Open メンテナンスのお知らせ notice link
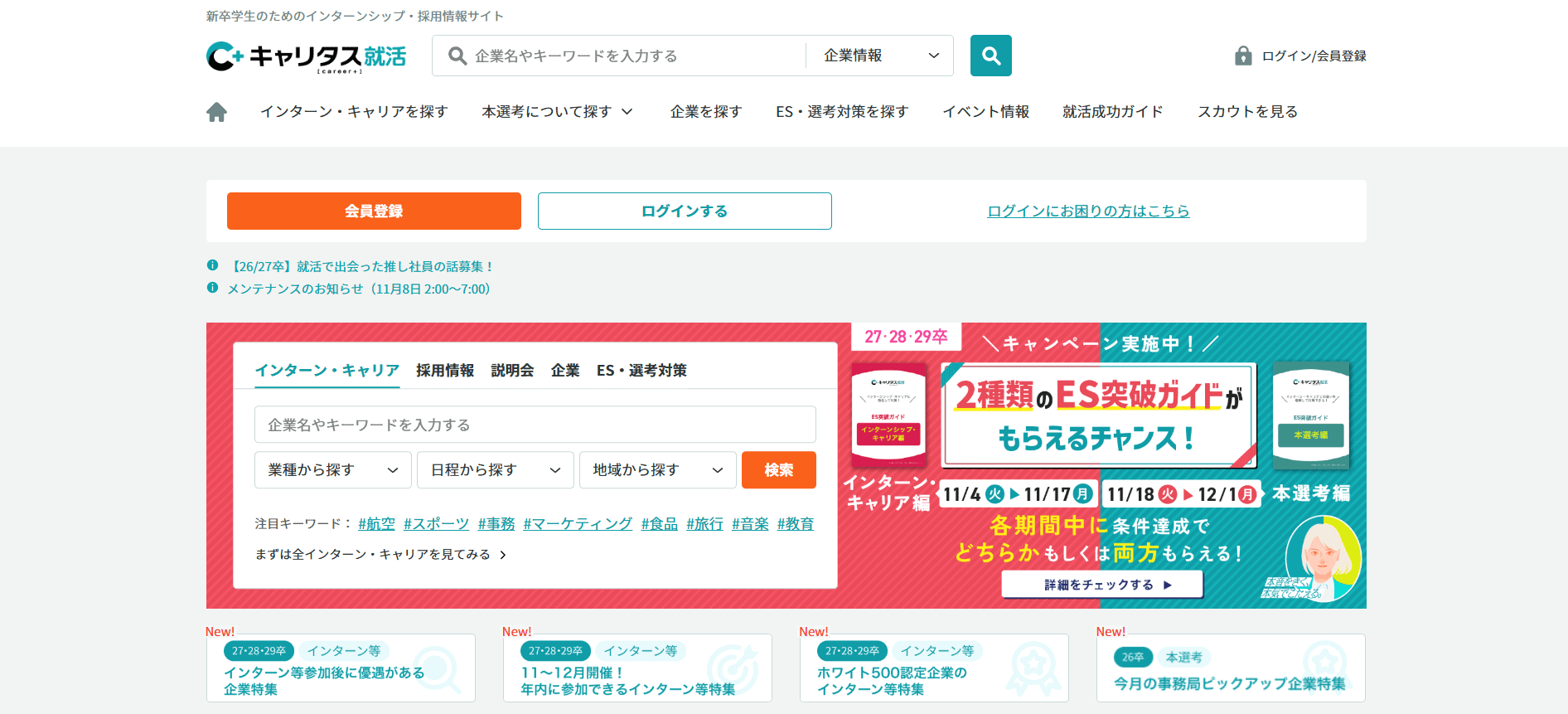Viewport: 1568px width, 714px height. [x=359, y=289]
